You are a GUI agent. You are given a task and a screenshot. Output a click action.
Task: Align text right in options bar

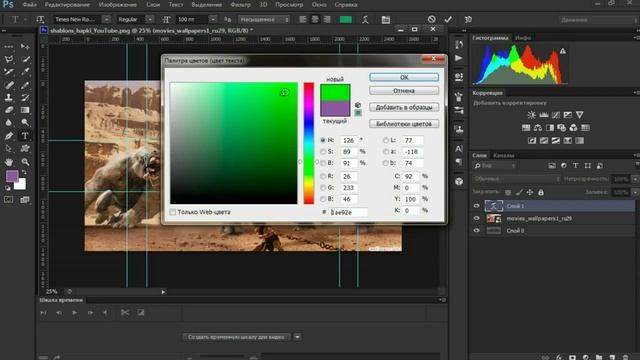[x=327, y=19]
